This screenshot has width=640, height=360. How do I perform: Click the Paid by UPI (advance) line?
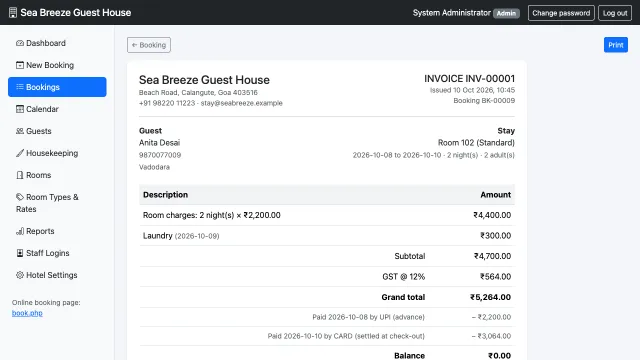point(369,317)
